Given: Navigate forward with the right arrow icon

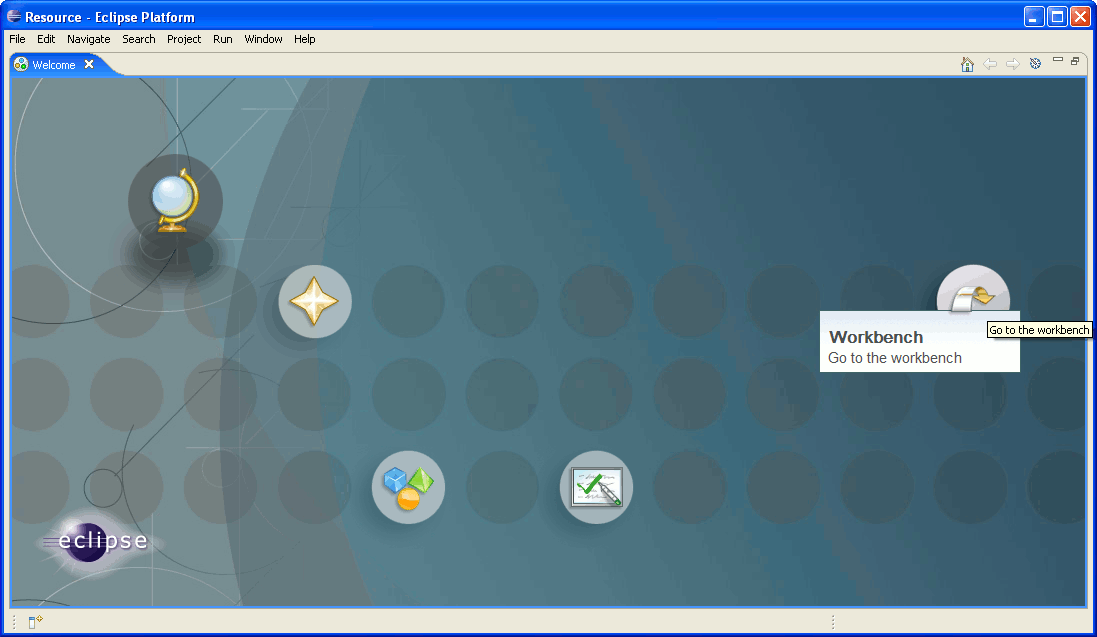Looking at the screenshot, I should tap(1012, 64).
